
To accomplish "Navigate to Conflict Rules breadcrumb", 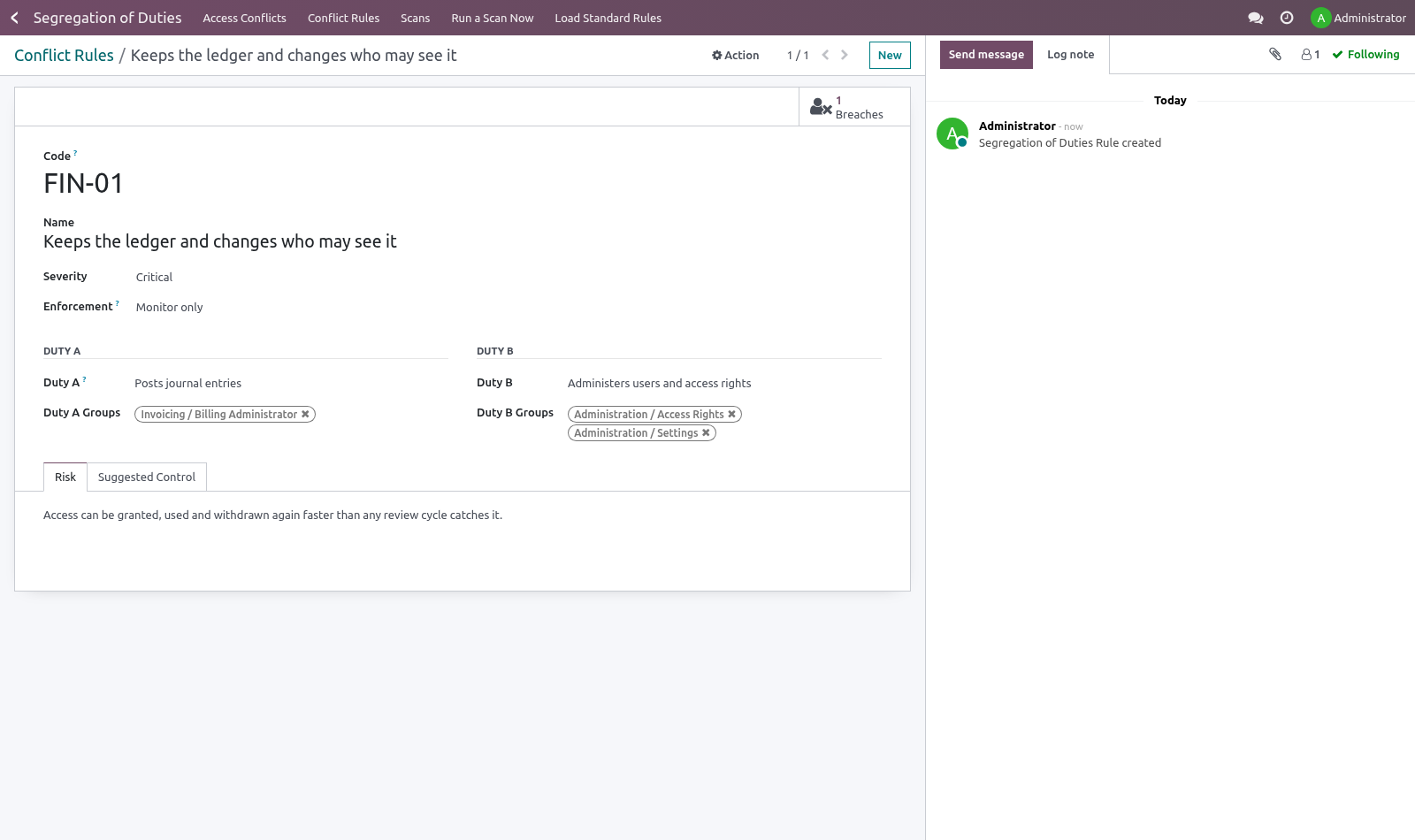I will [64, 55].
